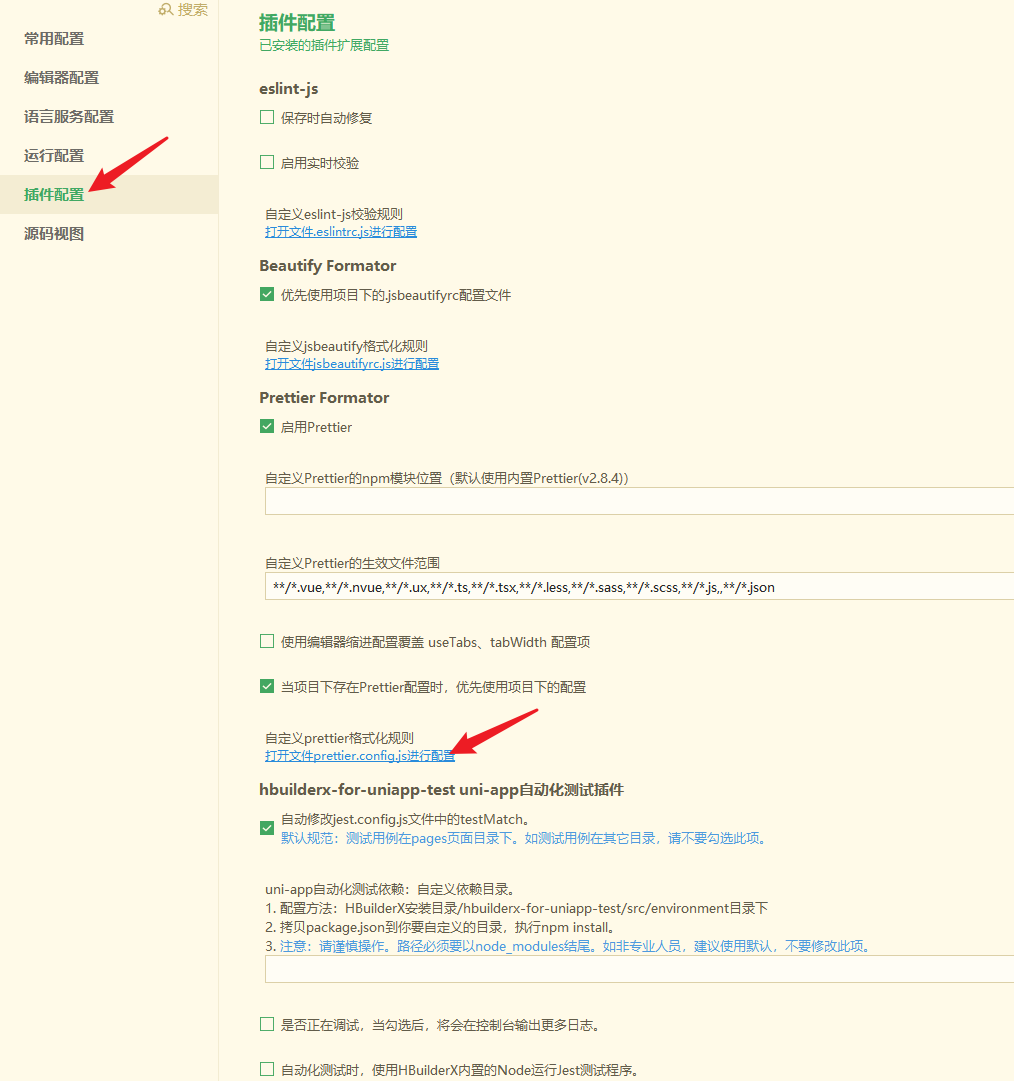Open .eslintrc.js config file link
Screen dimensions: 1014x1081
pos(340,232)
